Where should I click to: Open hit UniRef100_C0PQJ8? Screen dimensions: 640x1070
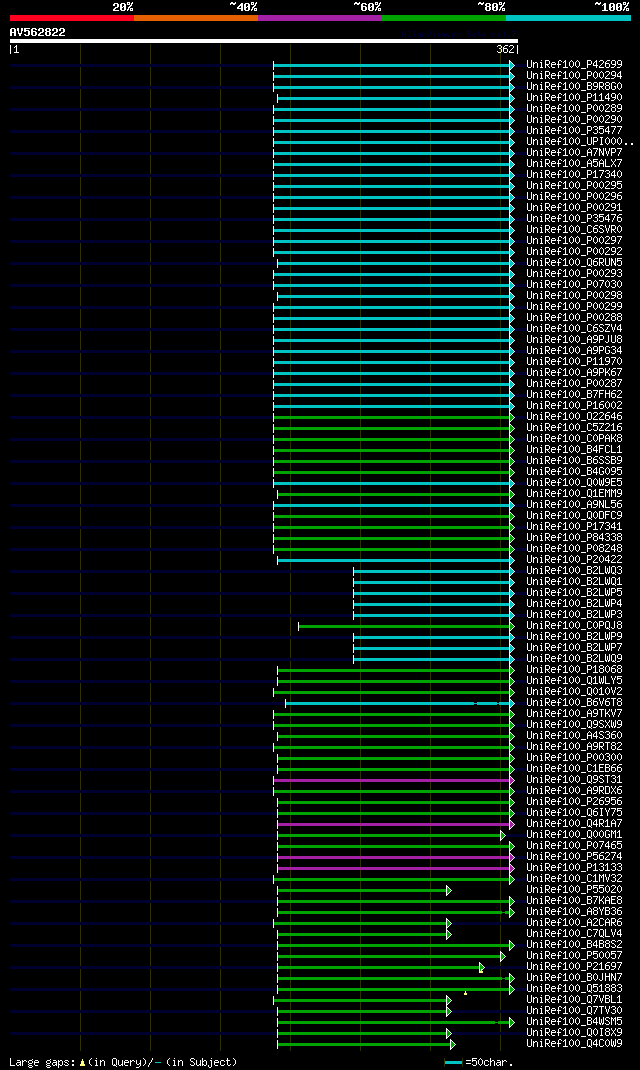pos(574,625)
